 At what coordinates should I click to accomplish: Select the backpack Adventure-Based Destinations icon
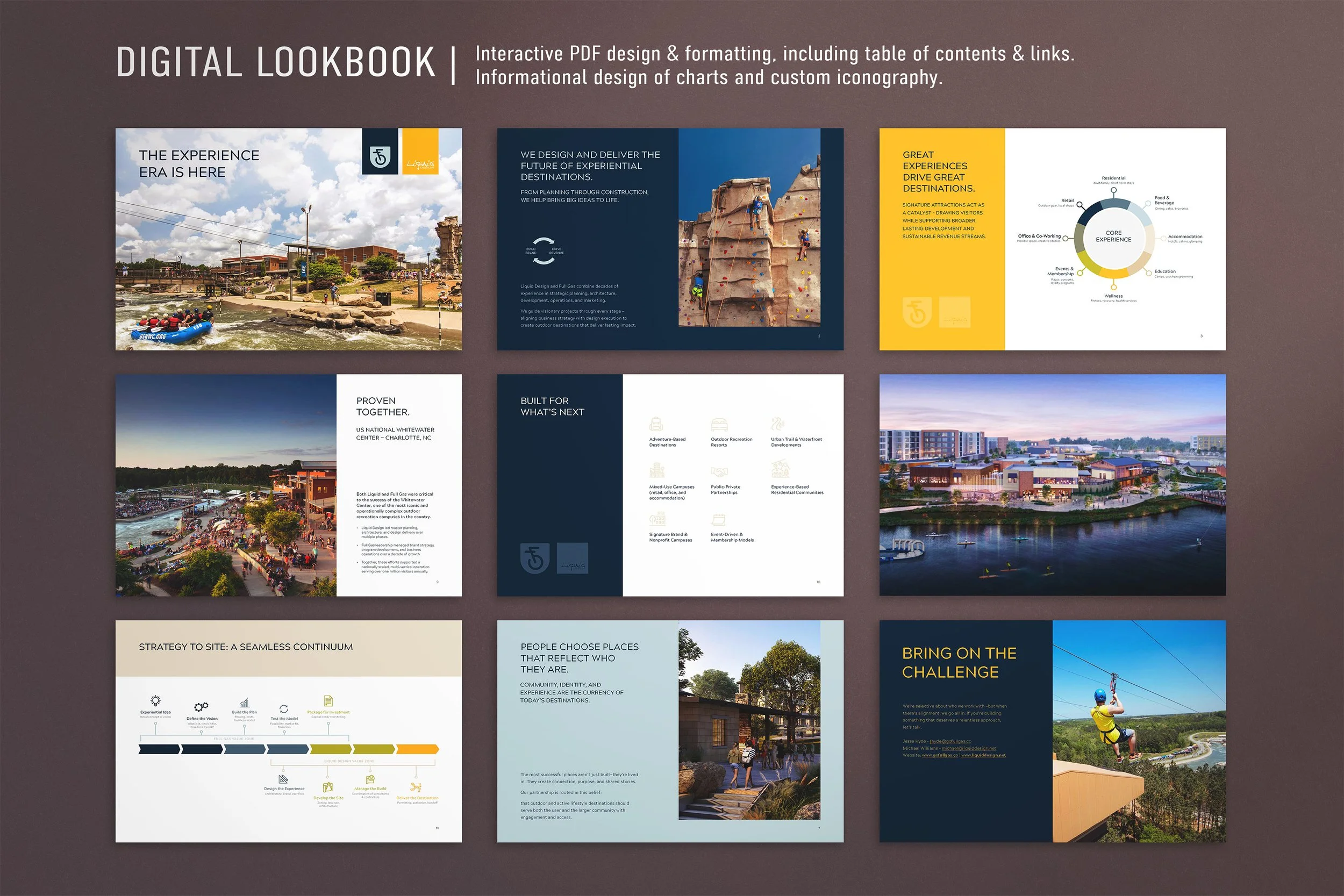pyautogui.click(x=655, y=425)
